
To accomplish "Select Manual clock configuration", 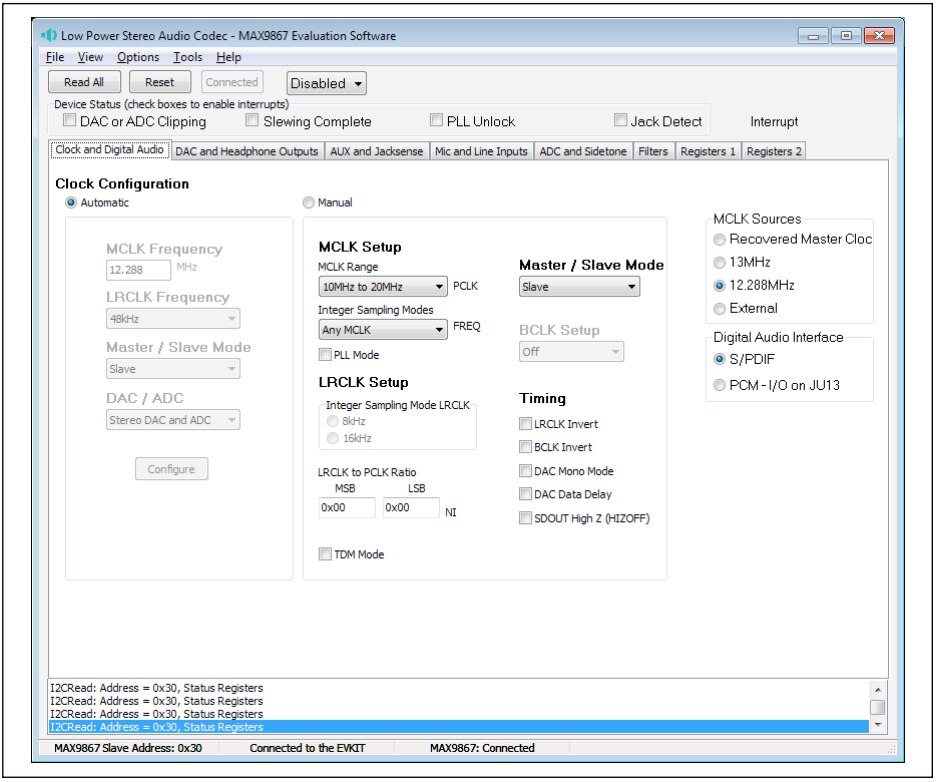I will (x=310, y=202).
